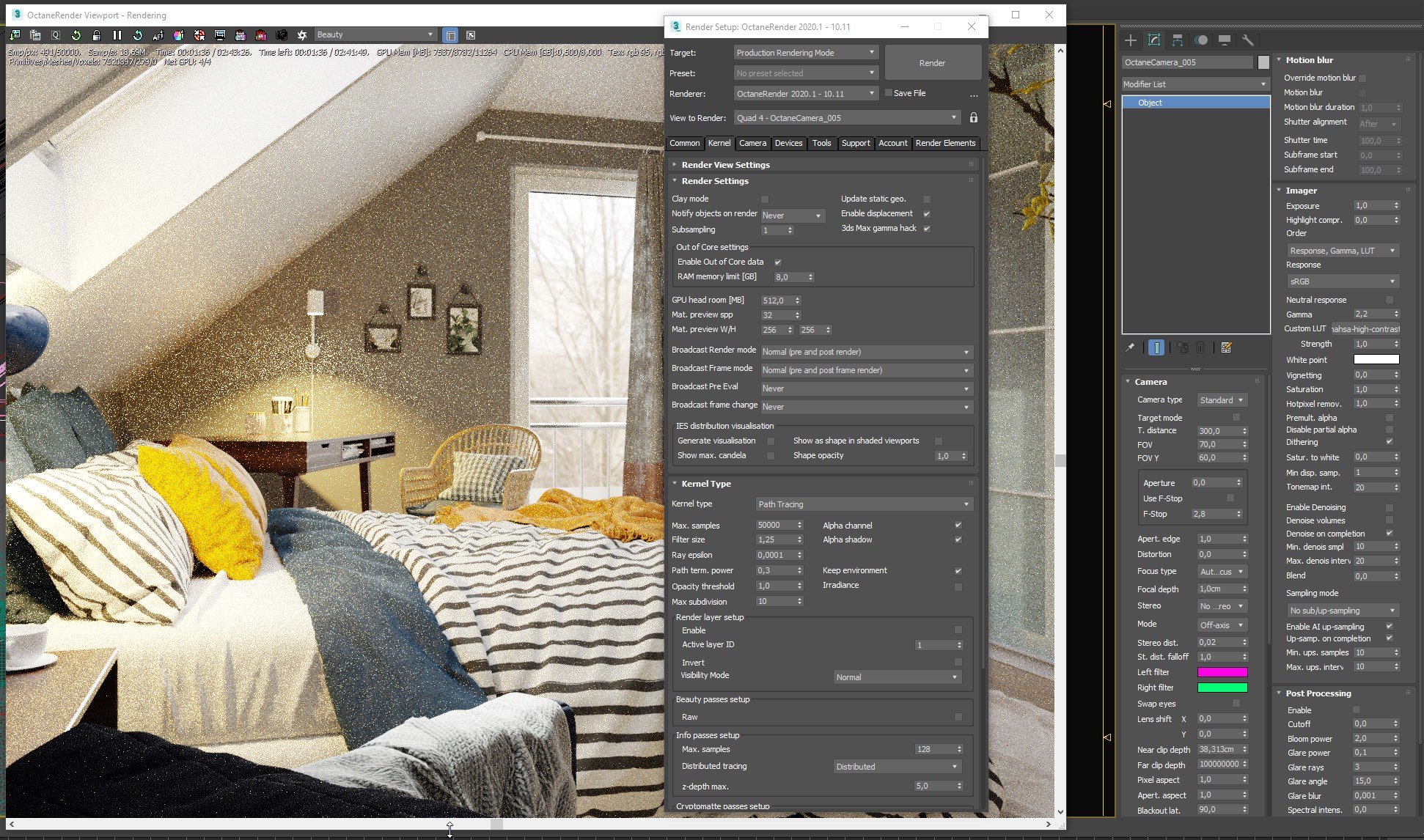Enable the Clay mode checkbox
The image size is (1424, 840).
coord(765,199)
